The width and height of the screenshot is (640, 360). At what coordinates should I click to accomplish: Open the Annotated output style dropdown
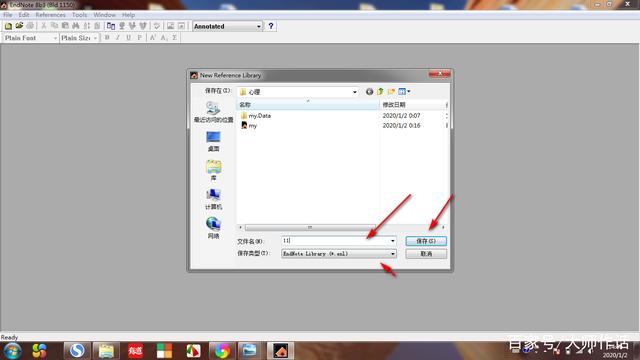[x=227, y=26]
